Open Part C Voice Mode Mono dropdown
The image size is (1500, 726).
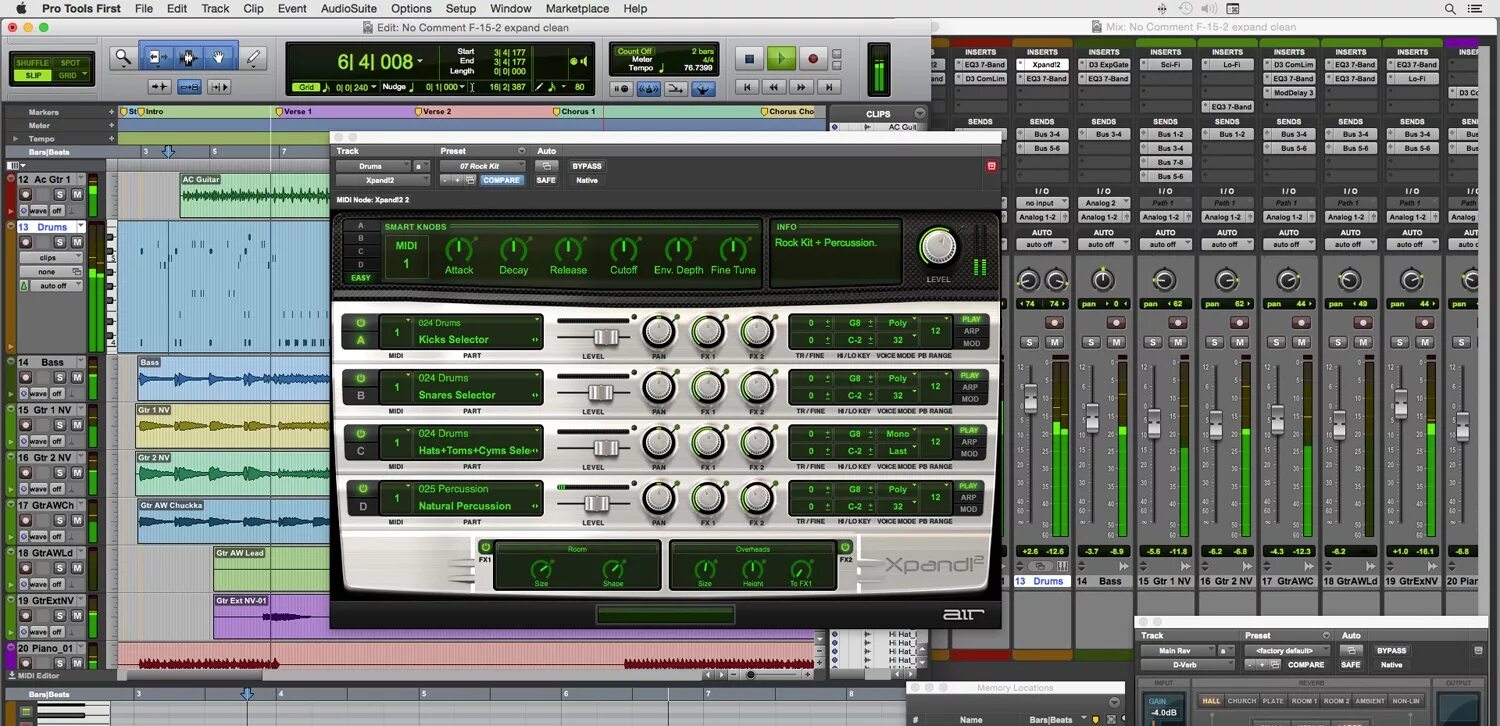pos(898,434)
